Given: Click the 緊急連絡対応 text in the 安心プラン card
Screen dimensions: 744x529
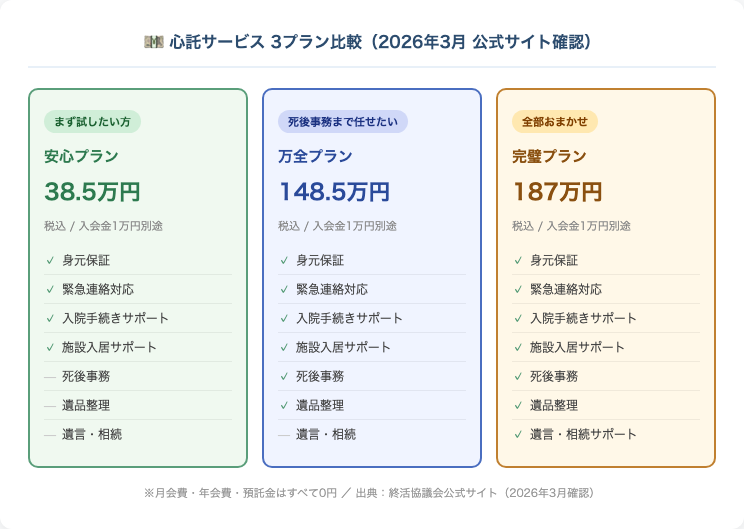Looking at the screenshot, I should tap(98, 289).
